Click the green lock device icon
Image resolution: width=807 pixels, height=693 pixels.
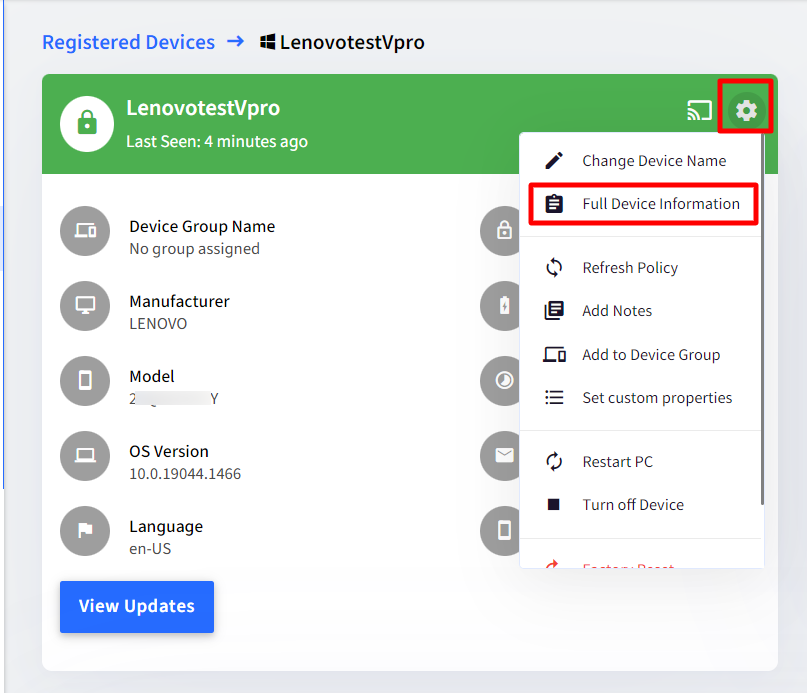click(87, 124)
